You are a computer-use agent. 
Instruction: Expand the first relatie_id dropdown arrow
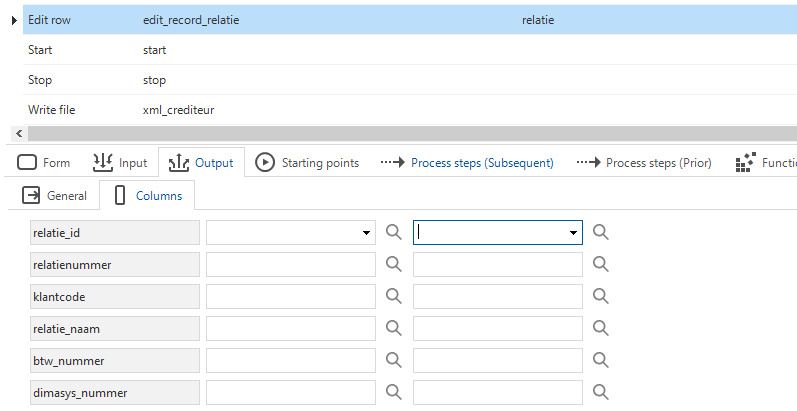pyautogui.click(x=366, y=233)
